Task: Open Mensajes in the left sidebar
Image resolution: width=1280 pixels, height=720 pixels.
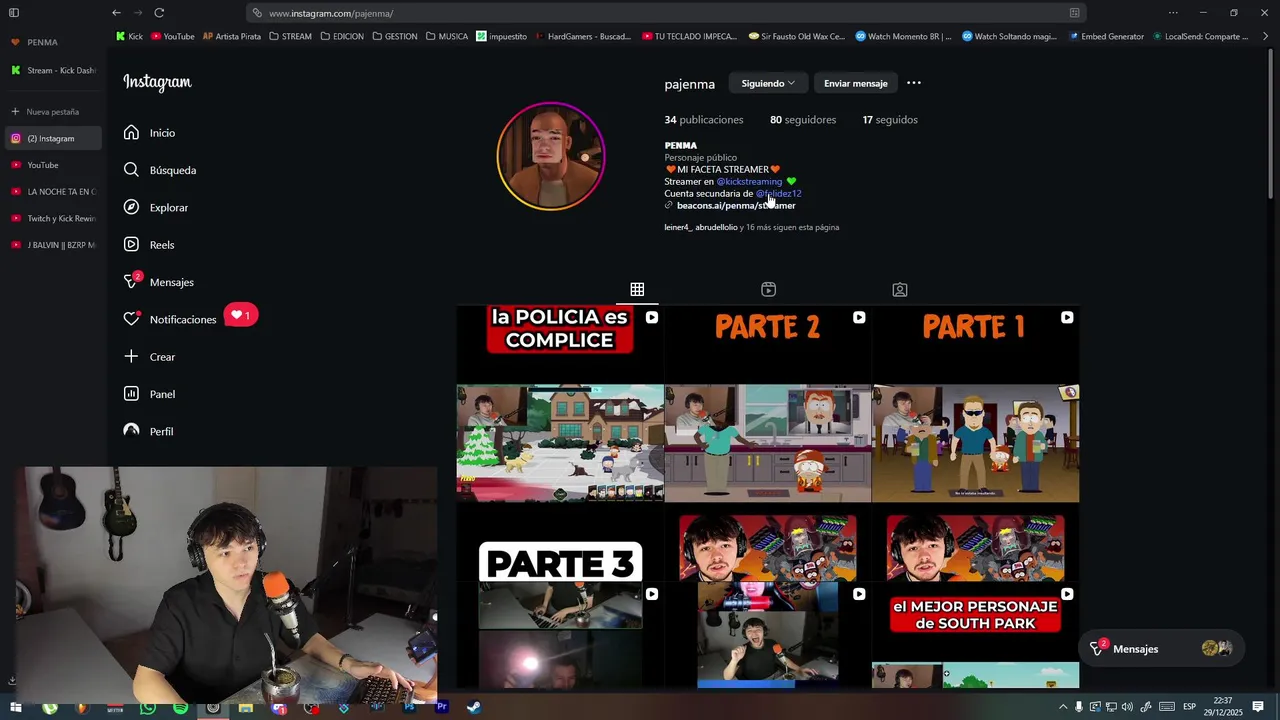Action: point(159,282)
